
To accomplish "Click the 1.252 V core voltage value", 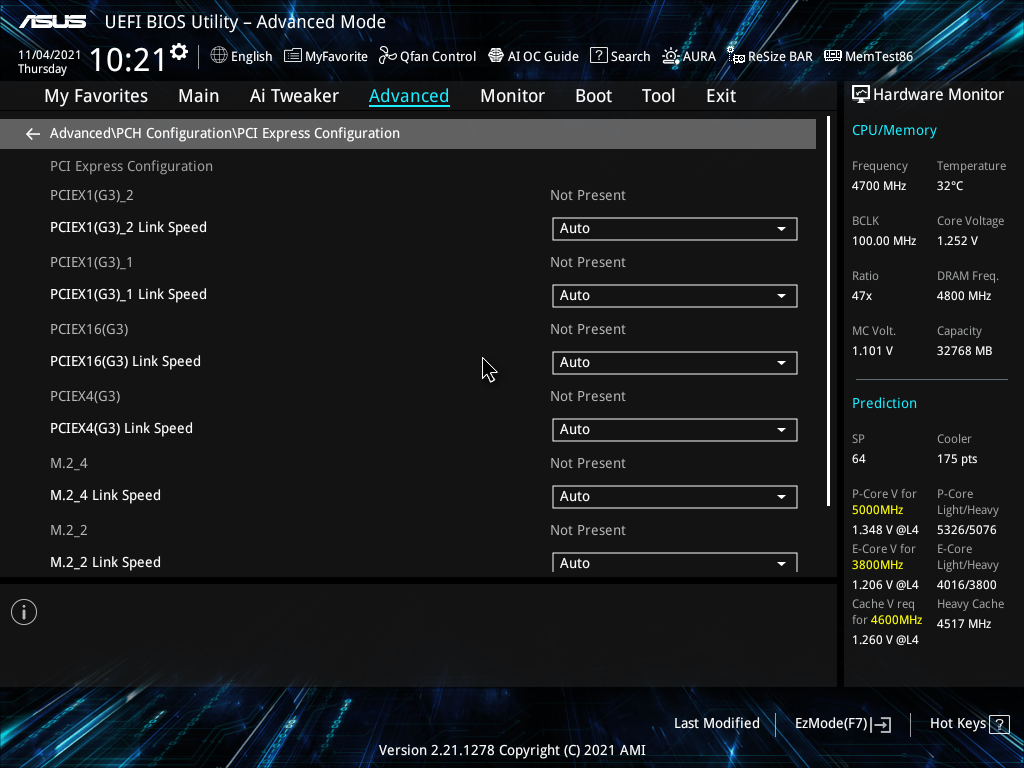I will click(957, 241).
